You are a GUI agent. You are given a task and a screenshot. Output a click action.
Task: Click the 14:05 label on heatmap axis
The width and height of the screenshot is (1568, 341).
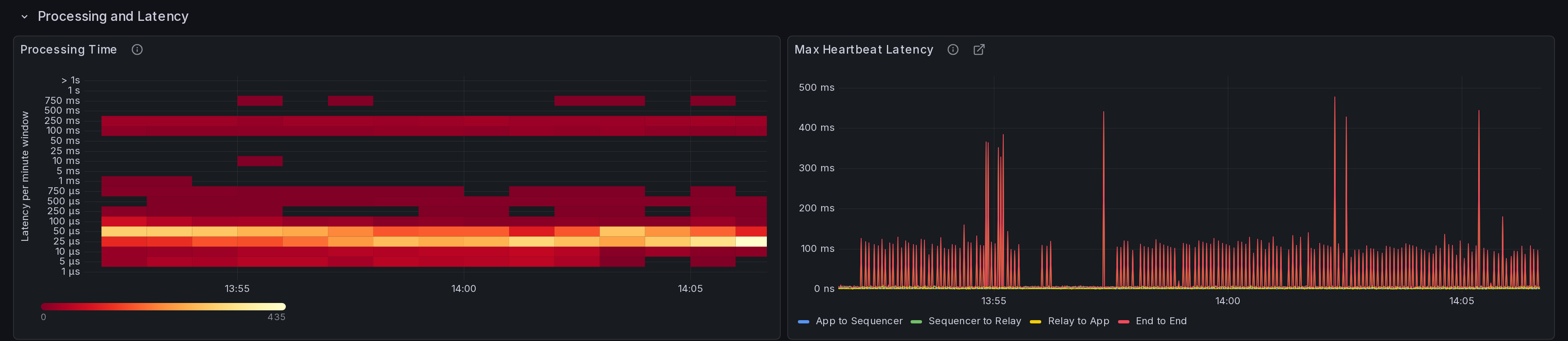[x=690, y=289]
